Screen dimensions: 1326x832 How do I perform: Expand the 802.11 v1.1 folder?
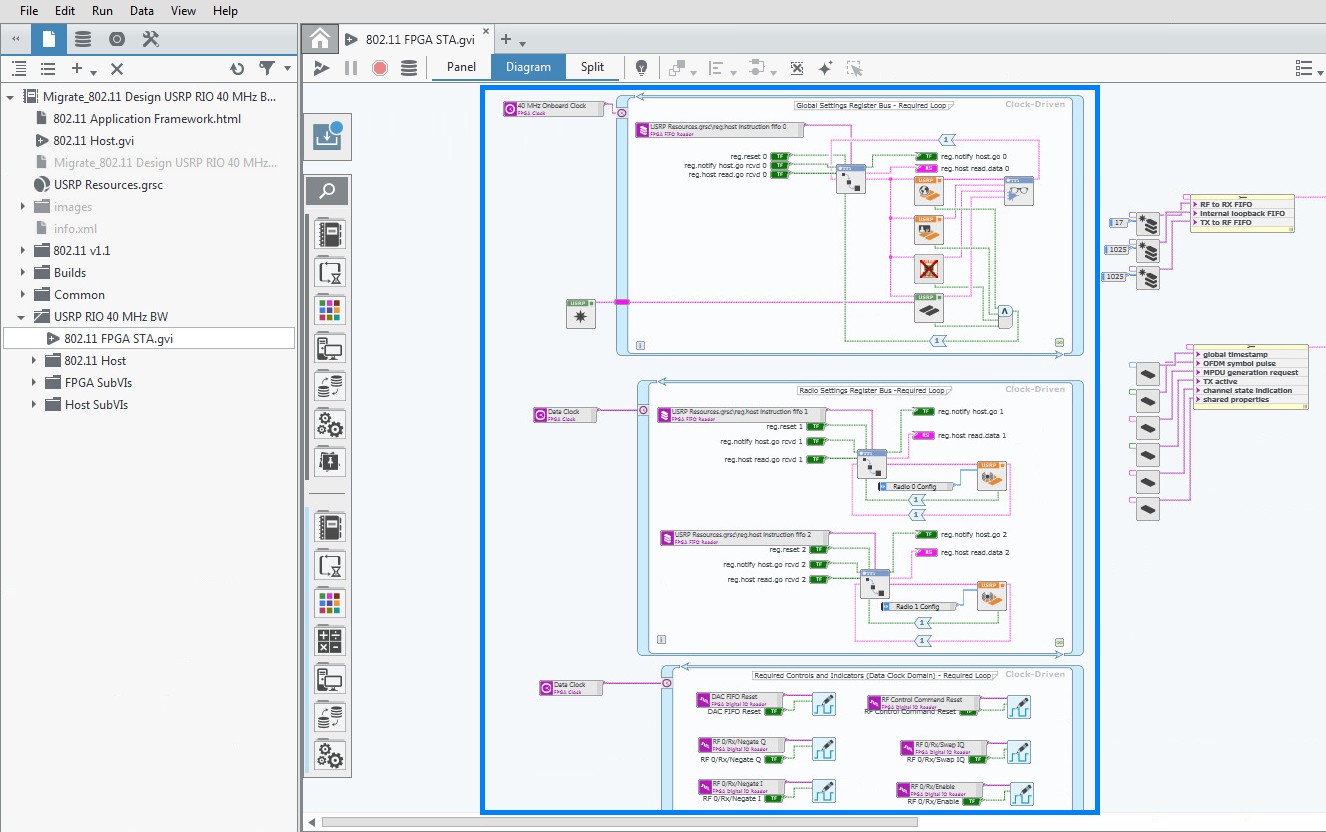tap(23, 251)
